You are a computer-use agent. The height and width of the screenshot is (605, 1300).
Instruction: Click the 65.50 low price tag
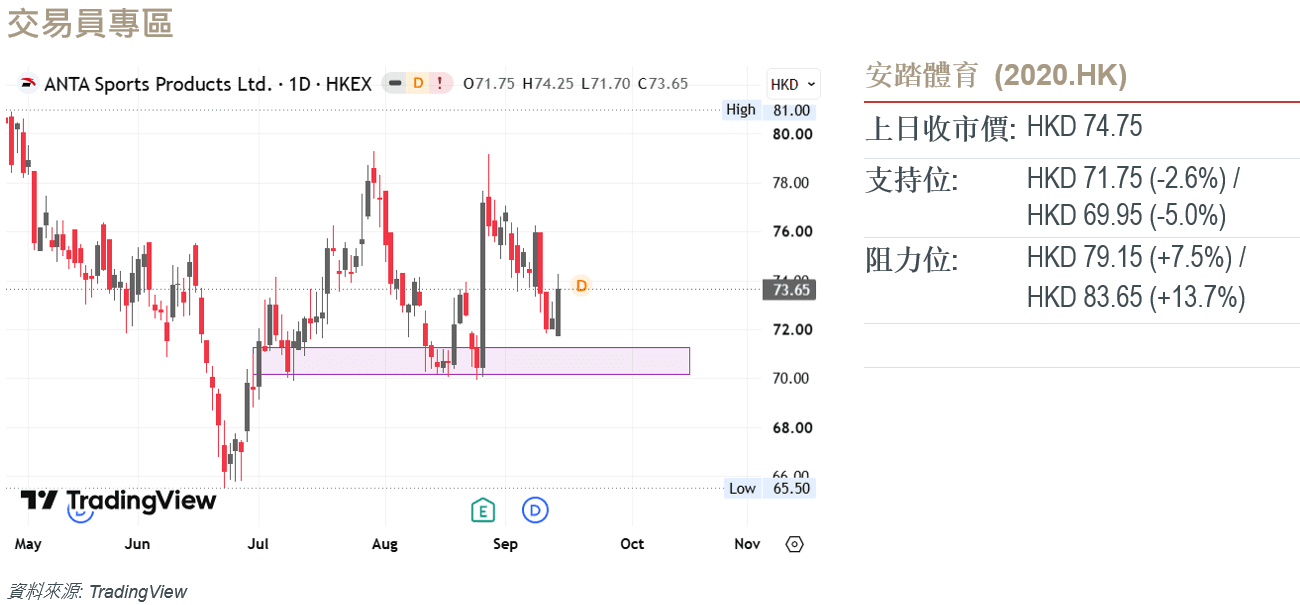coord(791,488)
